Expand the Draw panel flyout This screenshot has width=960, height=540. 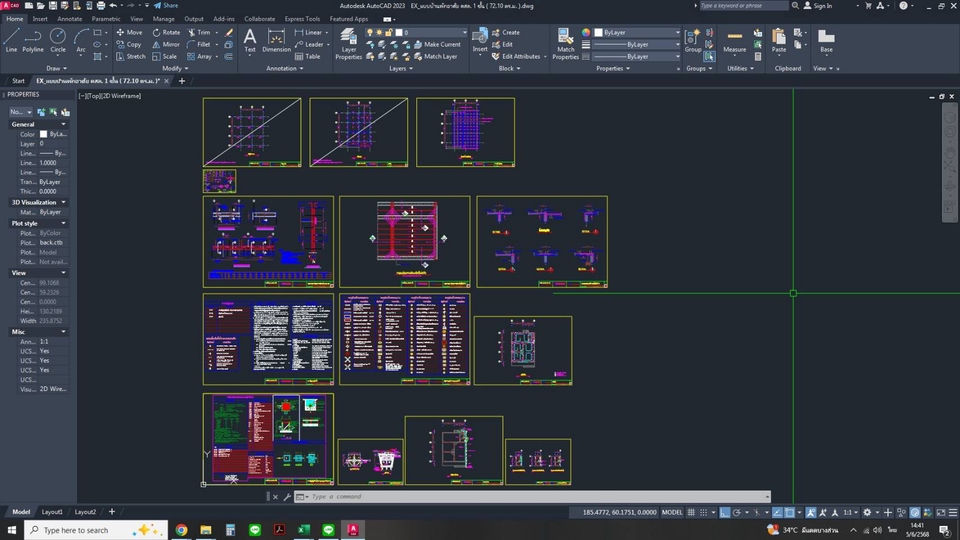[56, 69]
